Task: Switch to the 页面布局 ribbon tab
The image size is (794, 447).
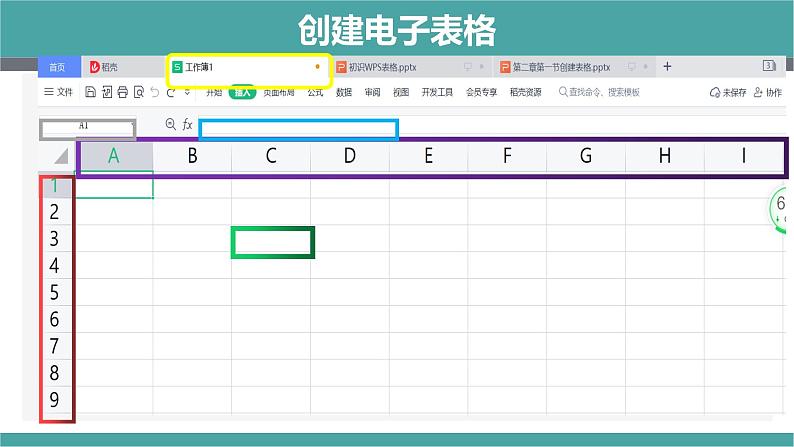Action: point(279,92)
